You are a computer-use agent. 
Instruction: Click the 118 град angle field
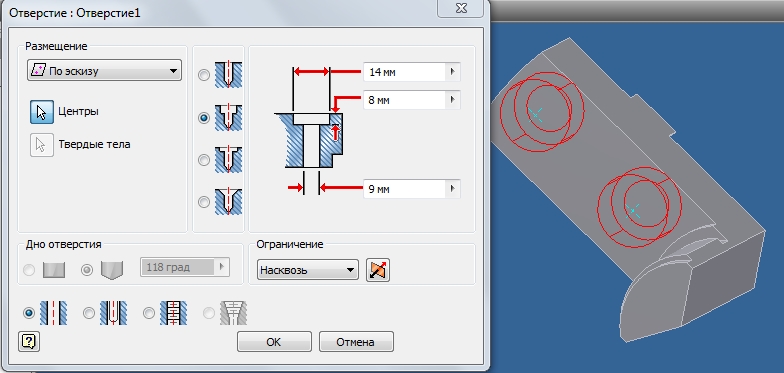coord(178,267)
